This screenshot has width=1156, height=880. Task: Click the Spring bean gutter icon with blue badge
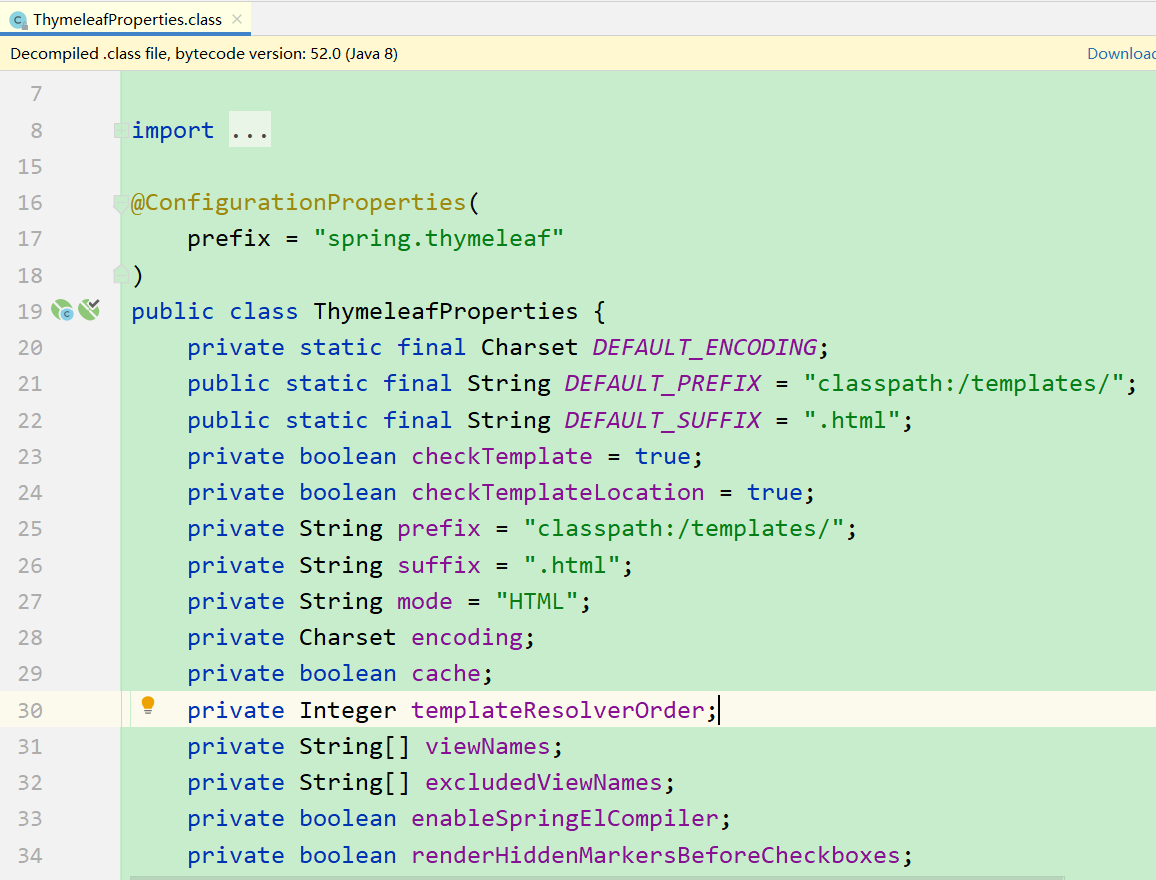(62, 311)
